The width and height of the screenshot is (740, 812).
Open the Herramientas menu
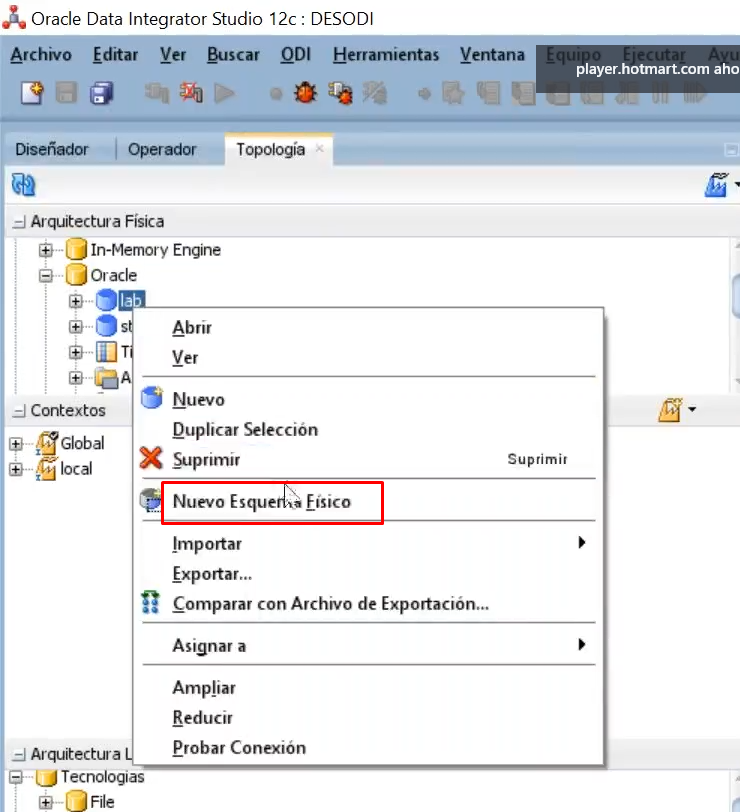[x=386, y=54]
